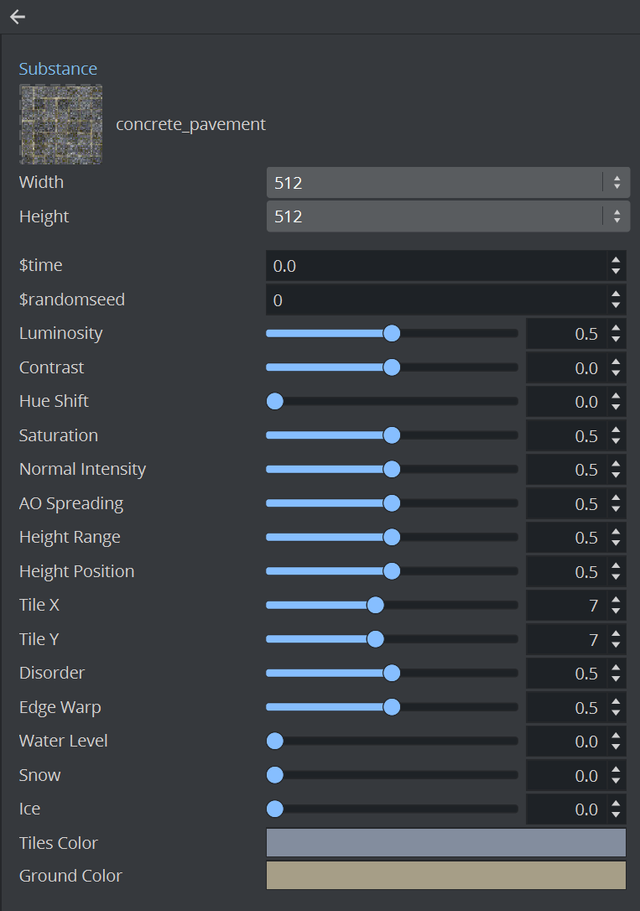Image resolution: width=640 pixels, height=911 pixels.
Task: Click the Contrast value field
Action: coord(562,368)
